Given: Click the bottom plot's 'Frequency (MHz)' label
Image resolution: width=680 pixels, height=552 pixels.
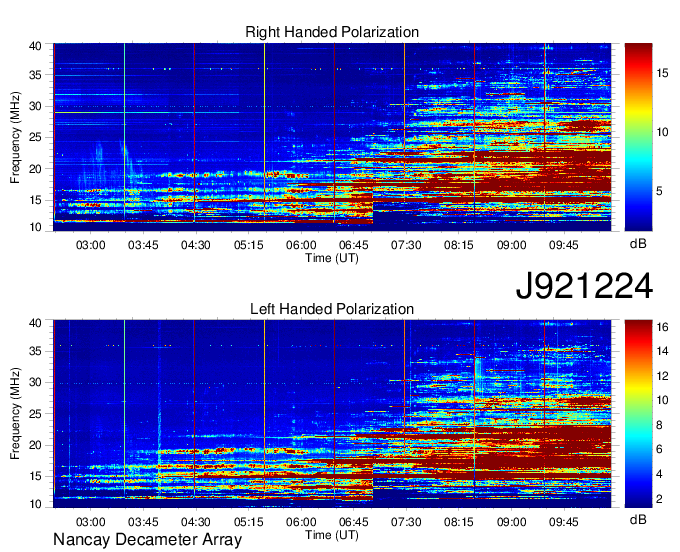Looking at the screenshot, I should [15, 414].
